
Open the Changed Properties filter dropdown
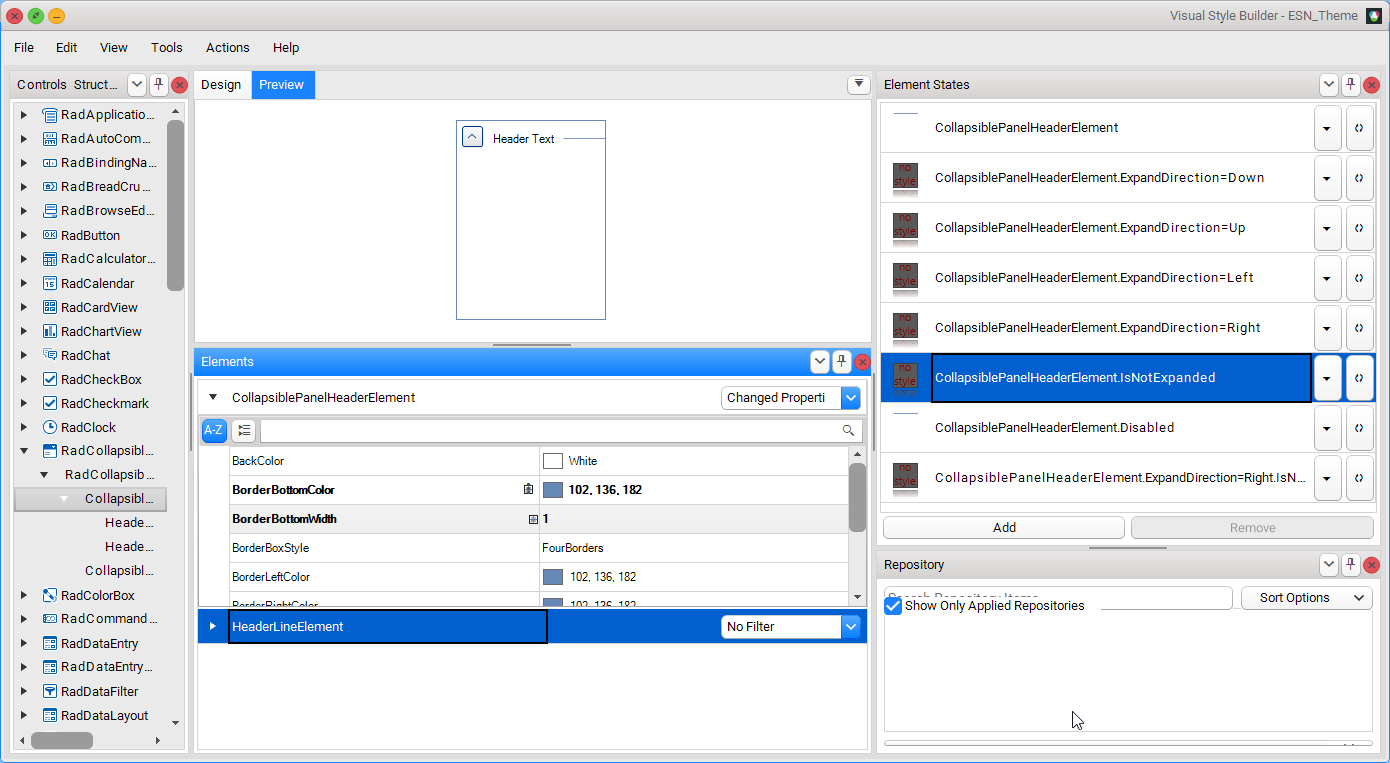[851, 398]
